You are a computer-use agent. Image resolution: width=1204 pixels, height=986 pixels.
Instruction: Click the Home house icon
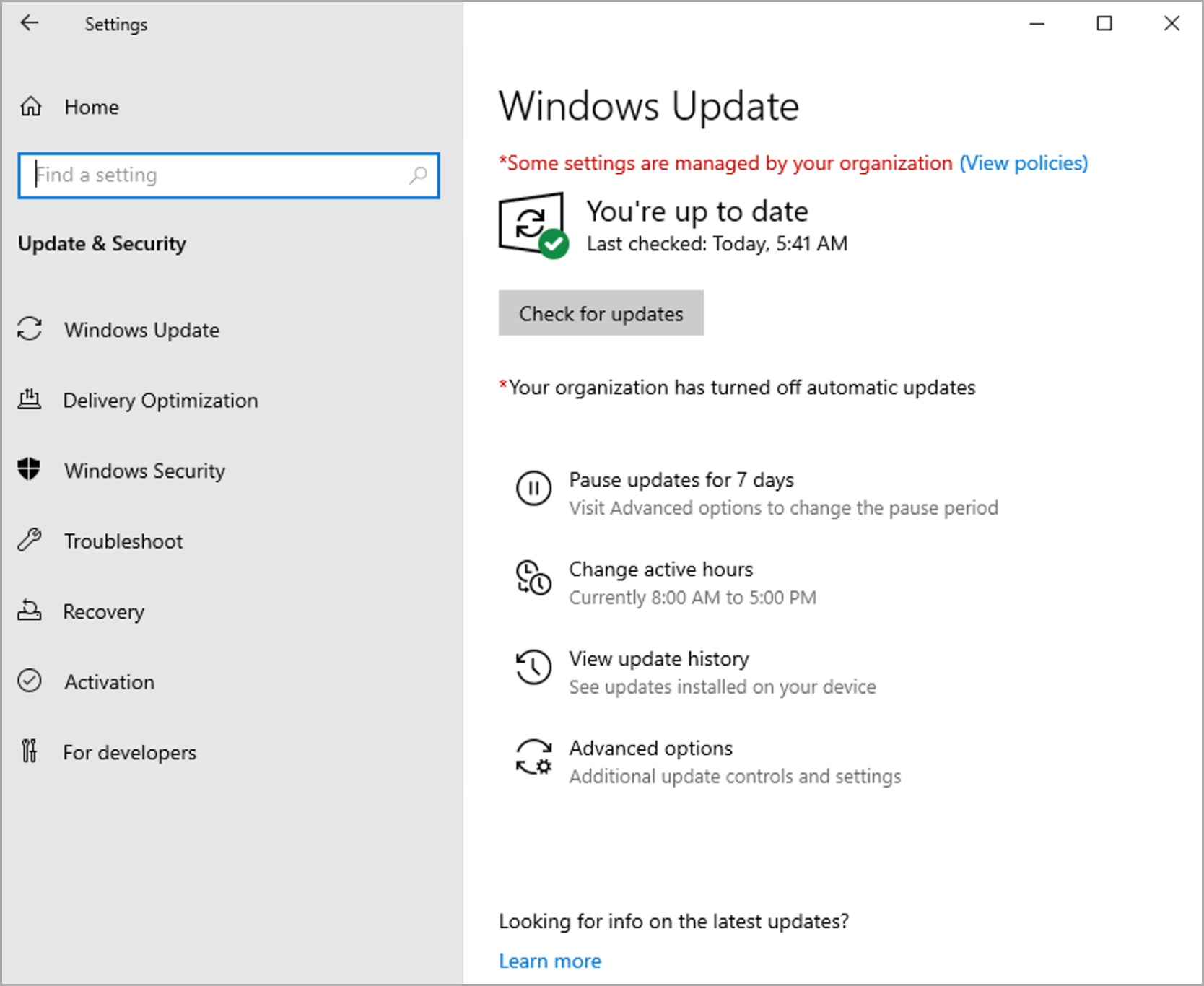(x=30, y=107)
